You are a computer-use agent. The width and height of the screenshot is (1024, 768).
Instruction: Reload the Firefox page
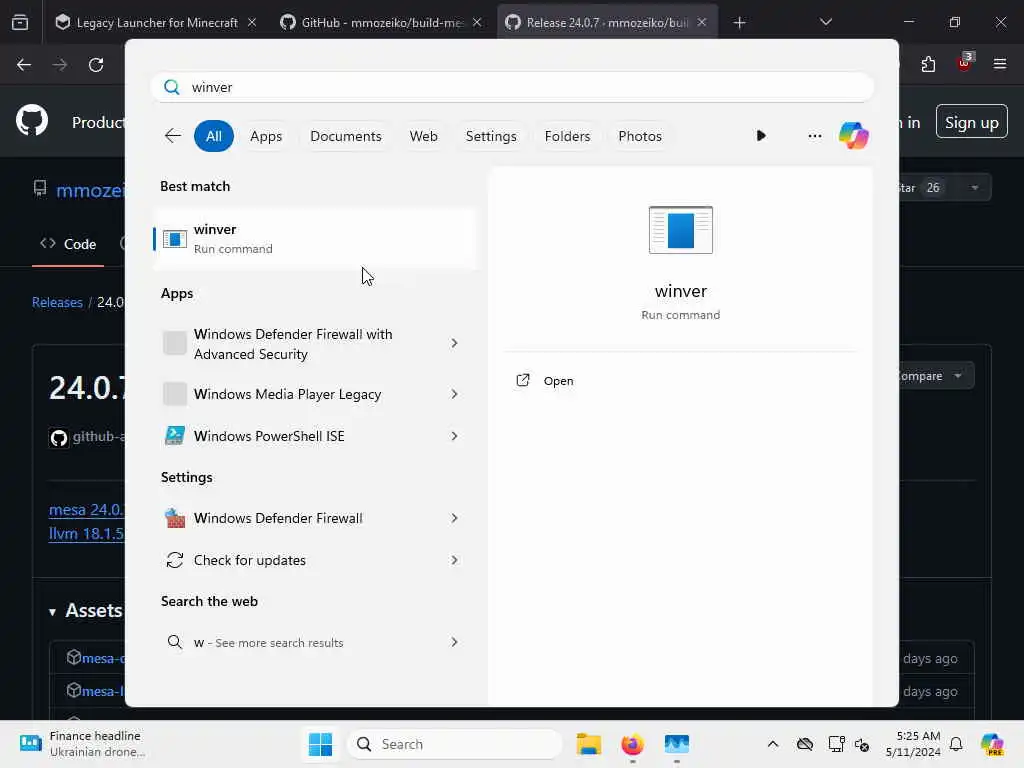click(x=96, y=65)
